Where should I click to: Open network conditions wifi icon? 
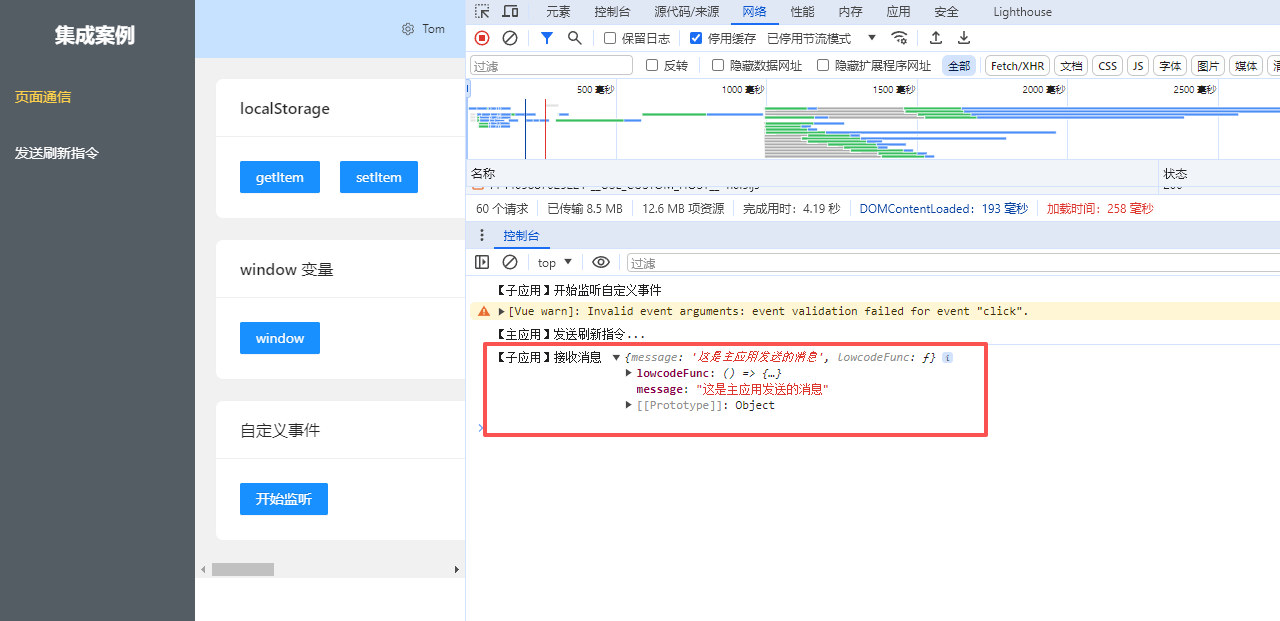coord(900,38)
